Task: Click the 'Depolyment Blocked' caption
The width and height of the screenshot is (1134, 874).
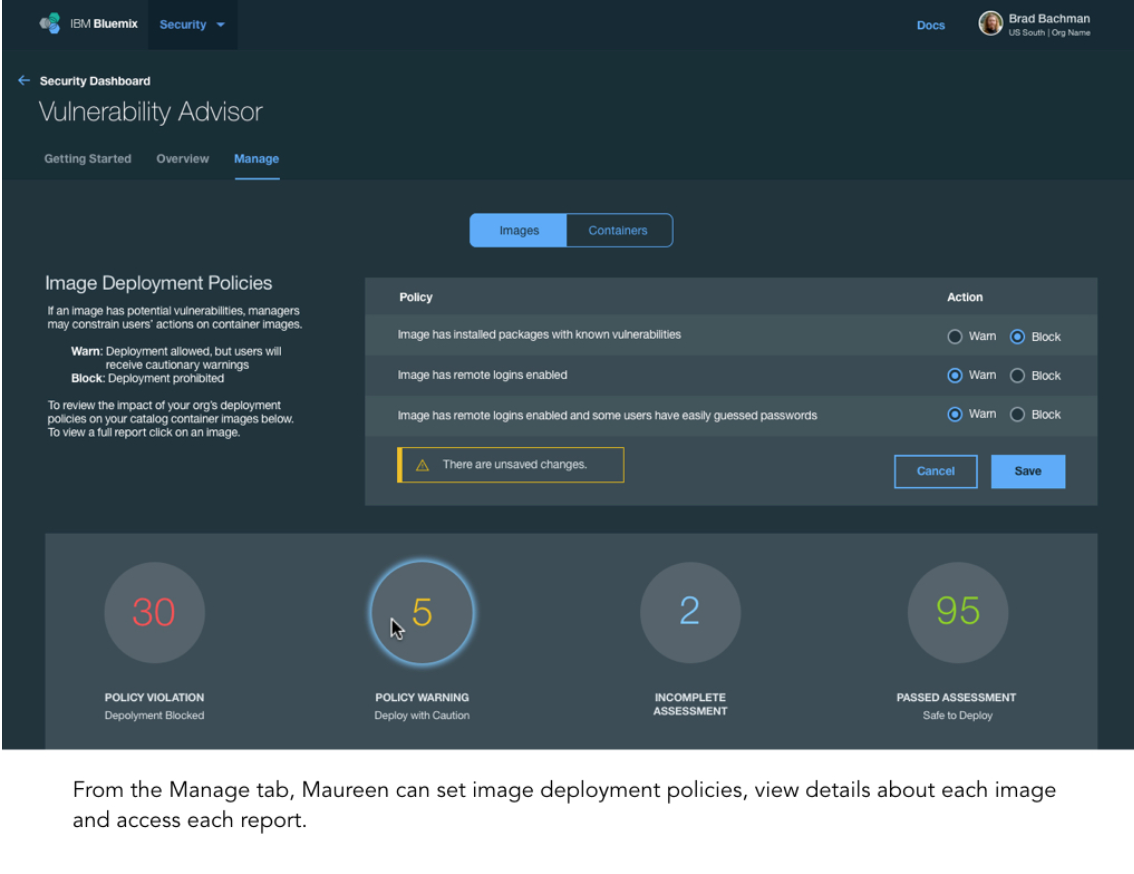Action: point(154,716)
